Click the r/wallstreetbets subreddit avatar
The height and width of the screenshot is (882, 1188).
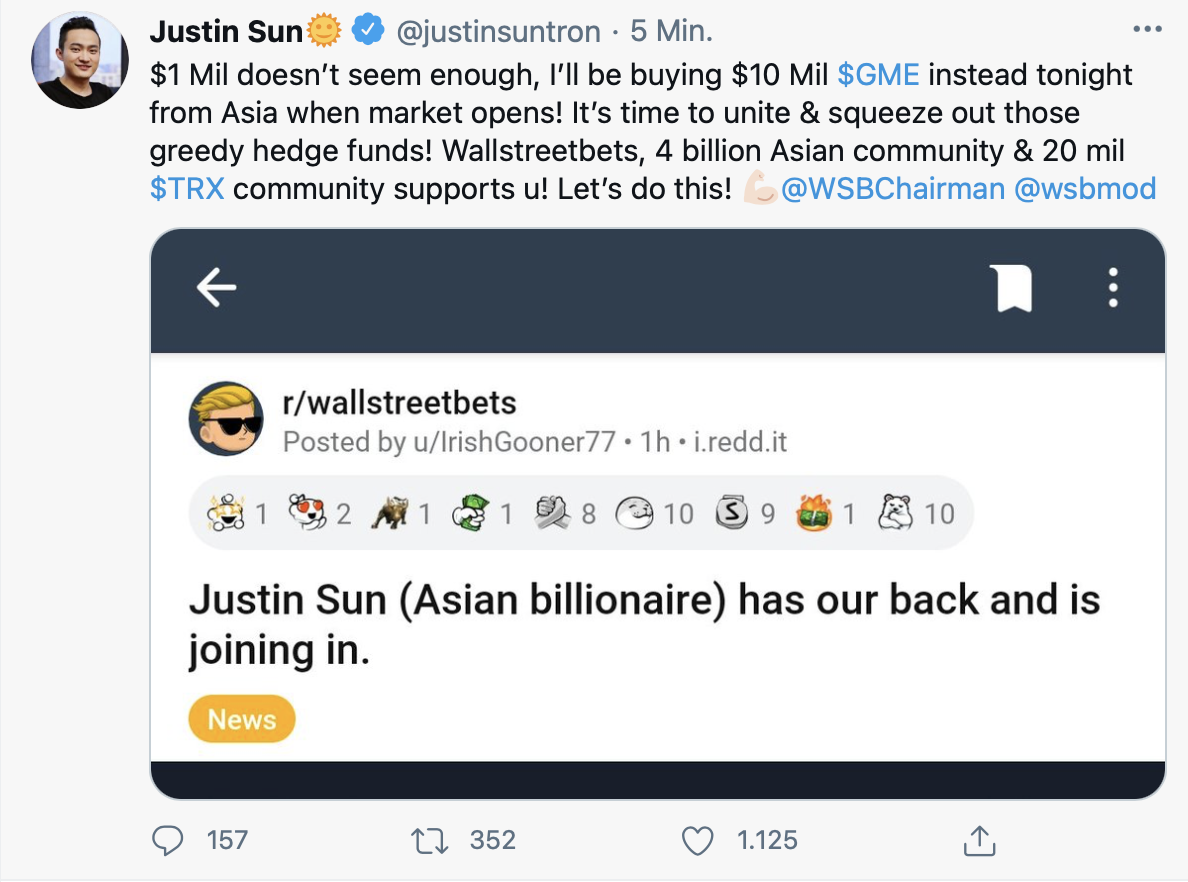tap(226, 419)
